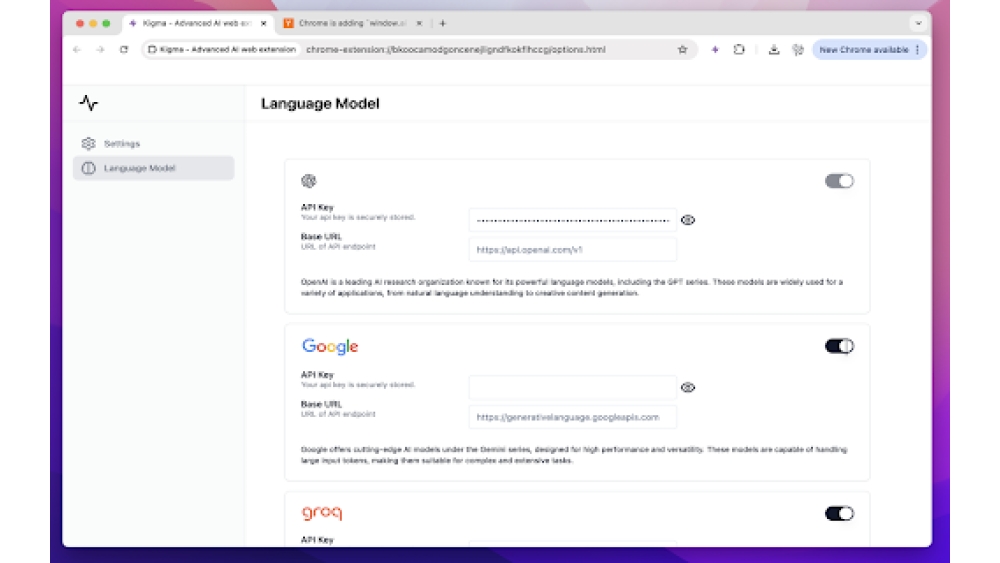Screen dimensions: 1000x563
Task: Click the Kigma extension site info chip
Action: (222, 50)
